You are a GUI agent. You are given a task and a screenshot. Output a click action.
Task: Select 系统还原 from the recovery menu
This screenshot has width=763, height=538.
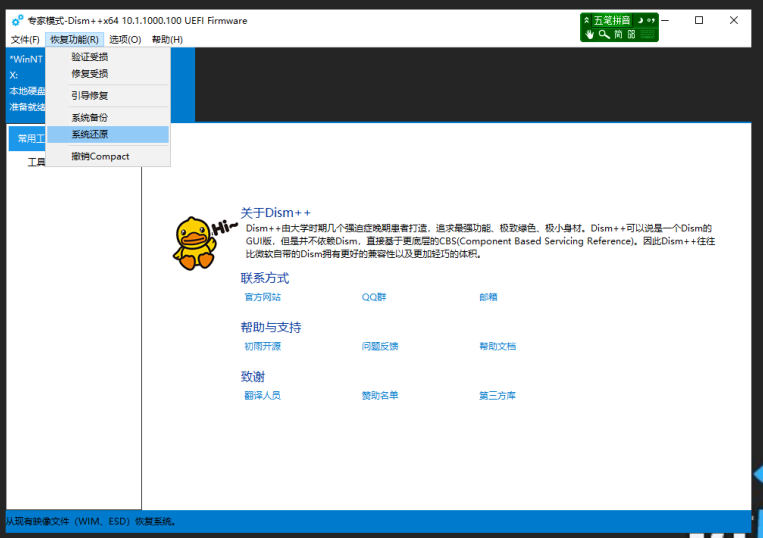tap(90, 134)
